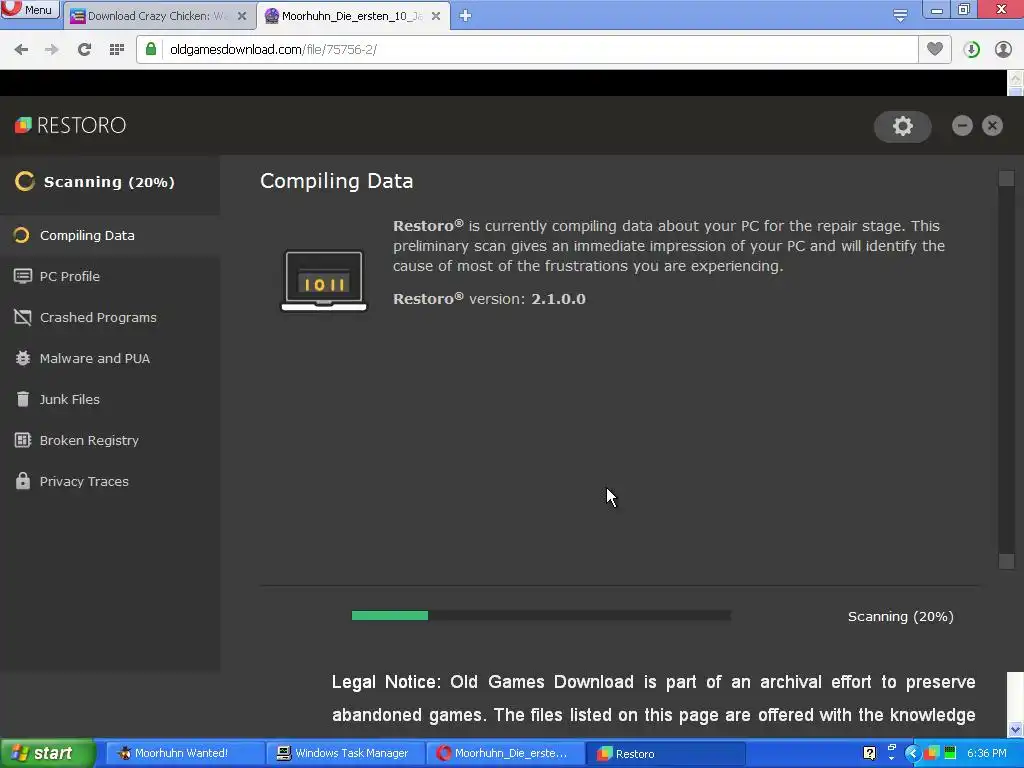Screen dimensions: 1024x768
Task: Click the address bar URL
Action: click(x=273, y=50)
